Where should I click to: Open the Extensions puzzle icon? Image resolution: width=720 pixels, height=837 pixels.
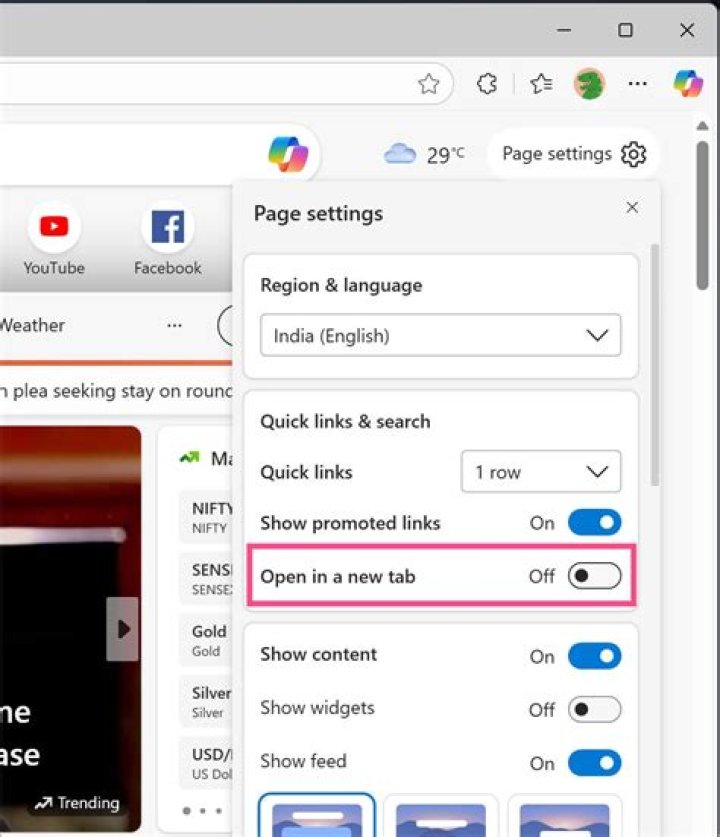coord(487,84)
